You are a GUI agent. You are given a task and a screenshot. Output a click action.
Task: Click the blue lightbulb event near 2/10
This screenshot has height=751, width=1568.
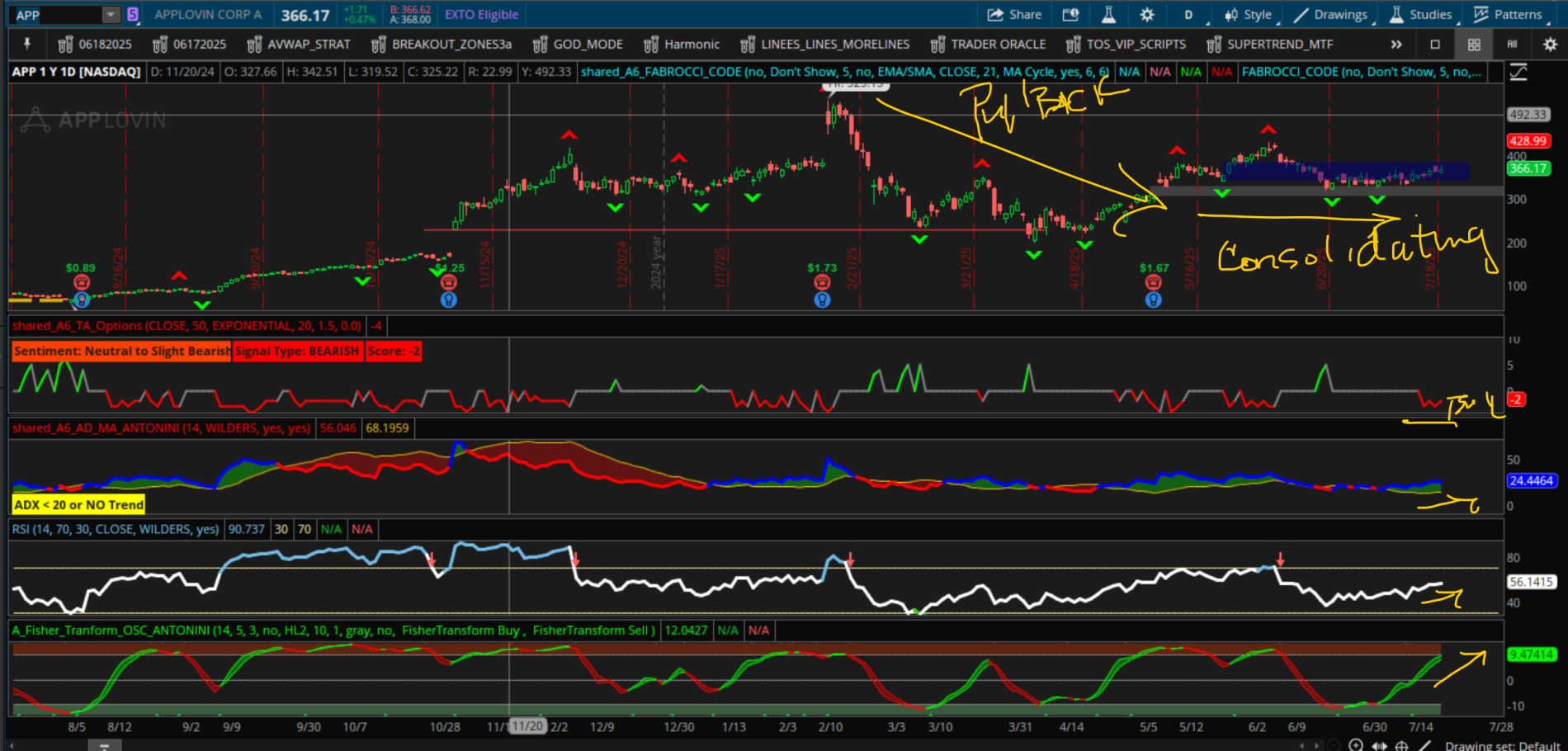tap(822, 300)
